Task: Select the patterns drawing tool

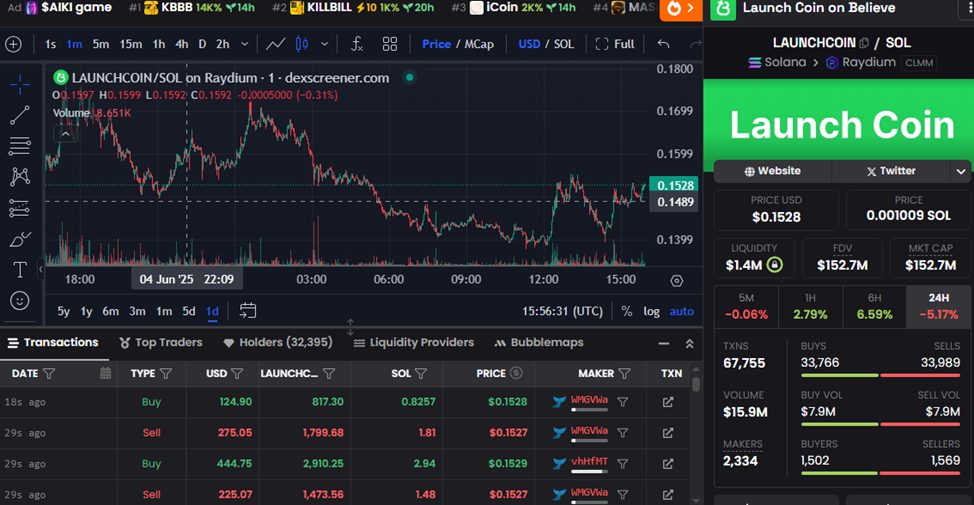Action: pyautogui.click(x=20, y=177)
